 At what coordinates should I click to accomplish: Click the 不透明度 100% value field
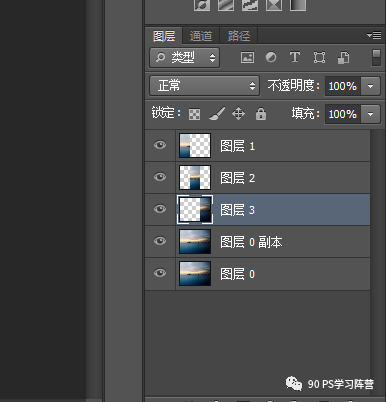coord(343,86)
